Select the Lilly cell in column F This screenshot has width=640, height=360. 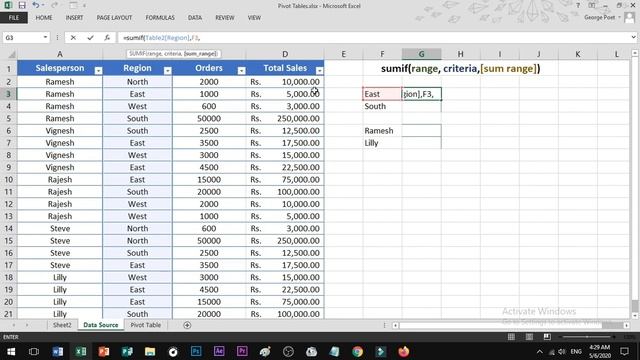[x=382, y=143]
